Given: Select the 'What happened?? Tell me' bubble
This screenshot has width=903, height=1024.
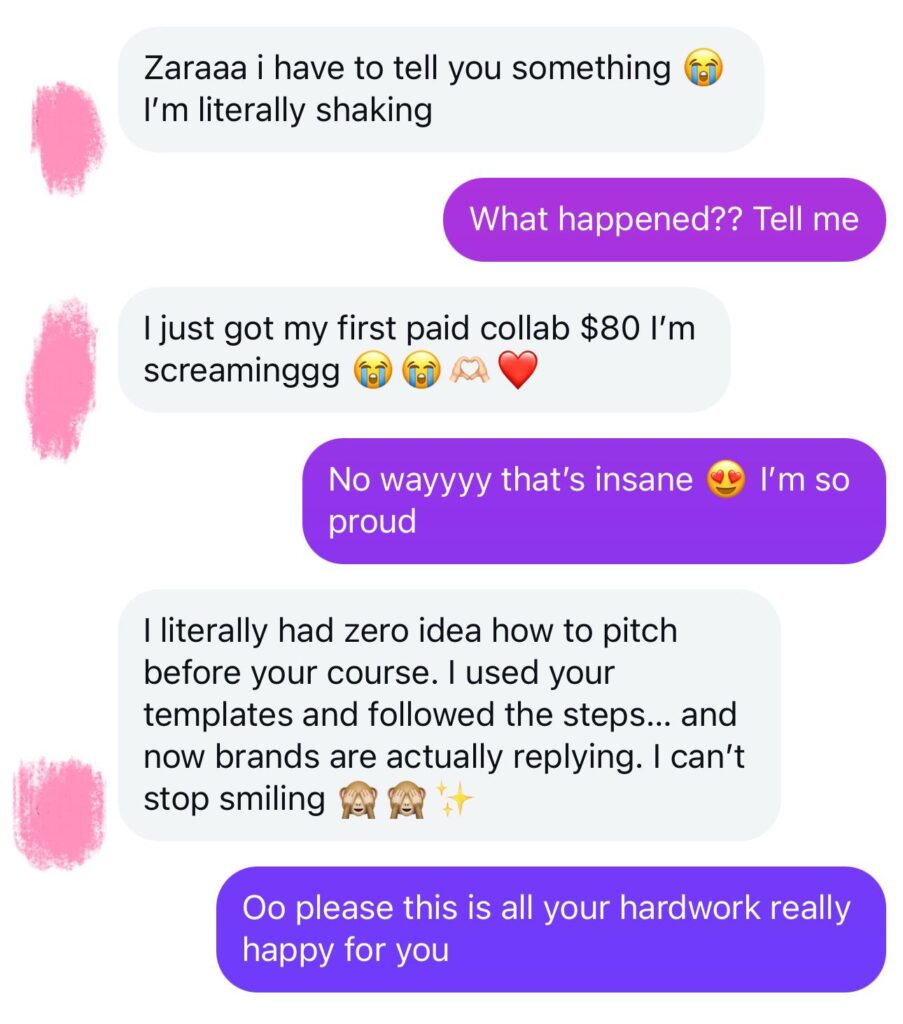Looking at the screenshot, I should pos(664,219).
